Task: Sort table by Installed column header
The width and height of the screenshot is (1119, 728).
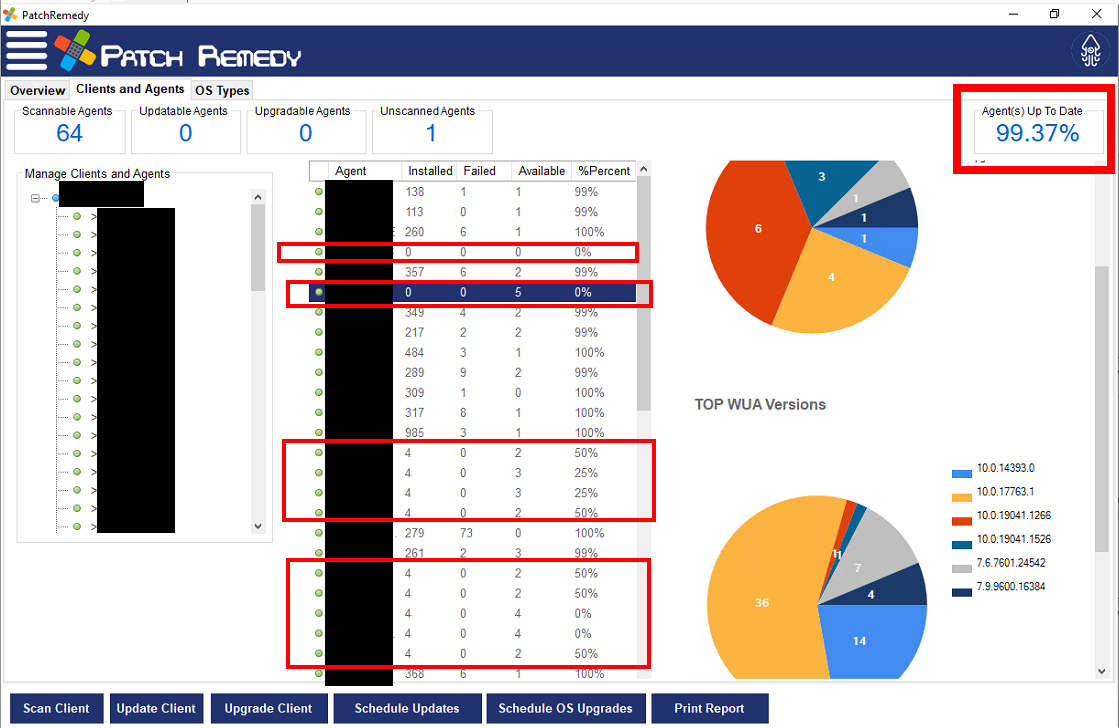Action: click(x=430, y=171)
